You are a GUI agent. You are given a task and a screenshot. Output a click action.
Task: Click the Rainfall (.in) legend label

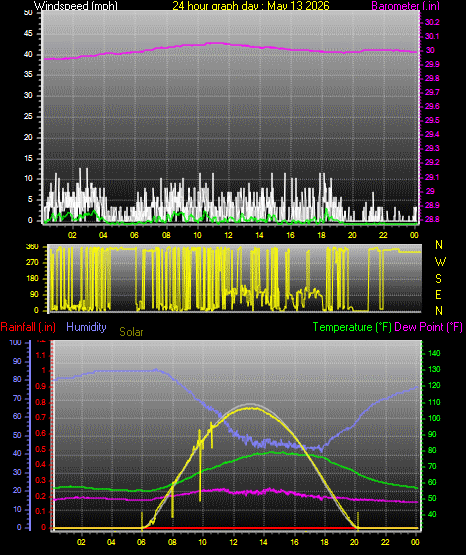pos(28,327)
